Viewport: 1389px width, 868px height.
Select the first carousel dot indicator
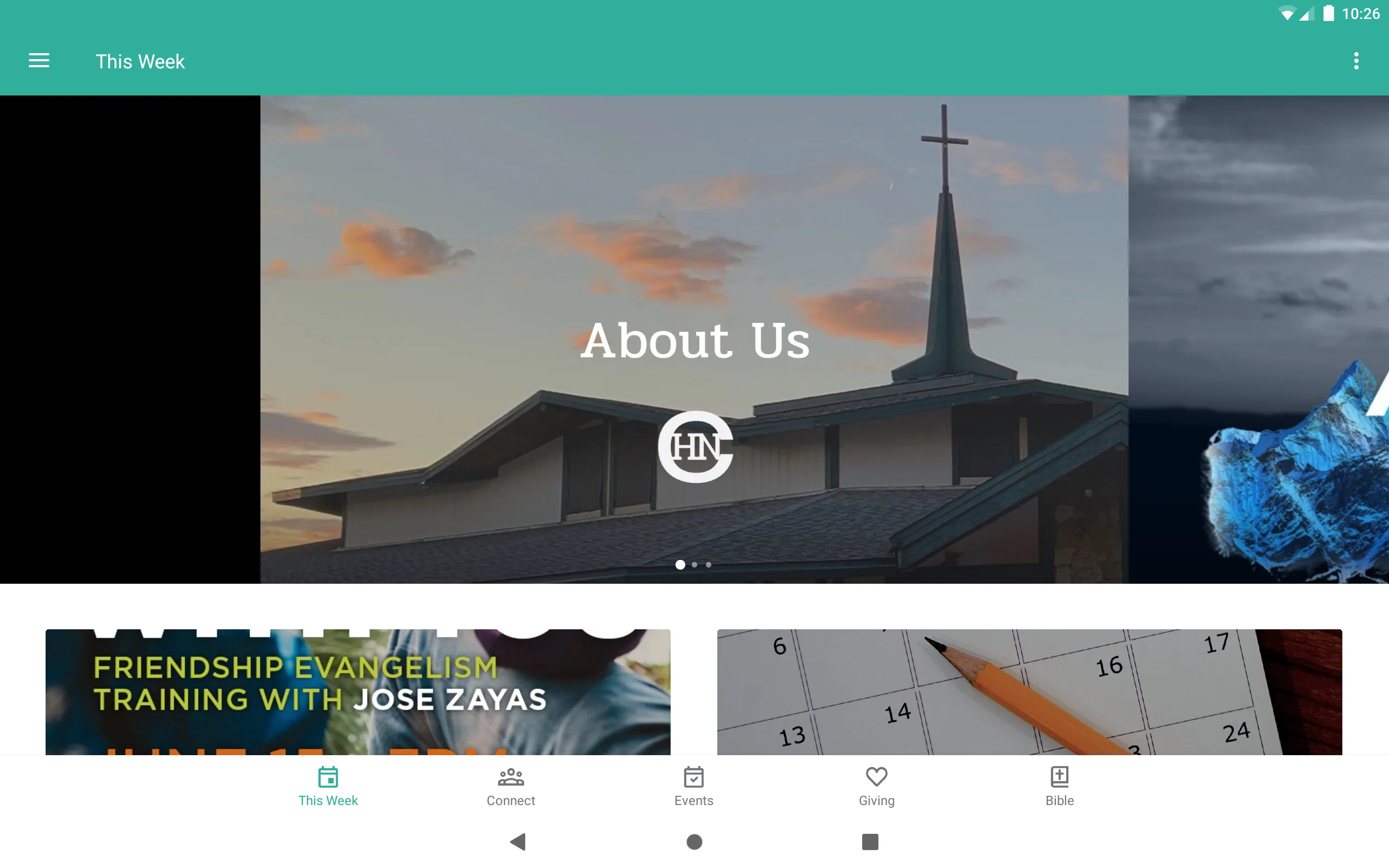(x=680, y=564)
